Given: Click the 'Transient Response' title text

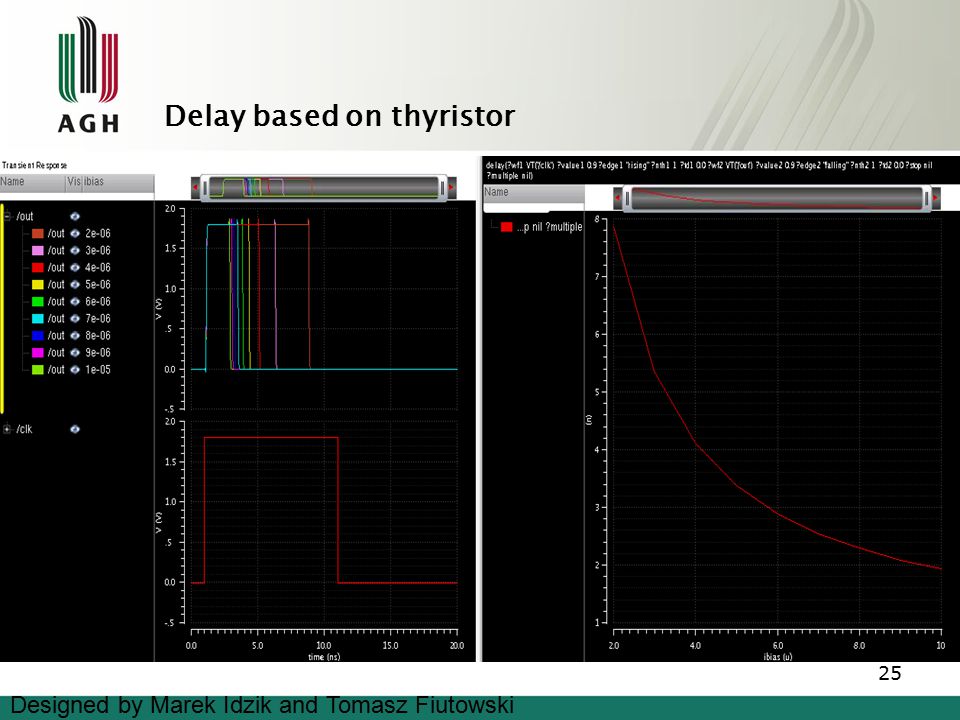Looking at the screenshot, I should [34, 165].
